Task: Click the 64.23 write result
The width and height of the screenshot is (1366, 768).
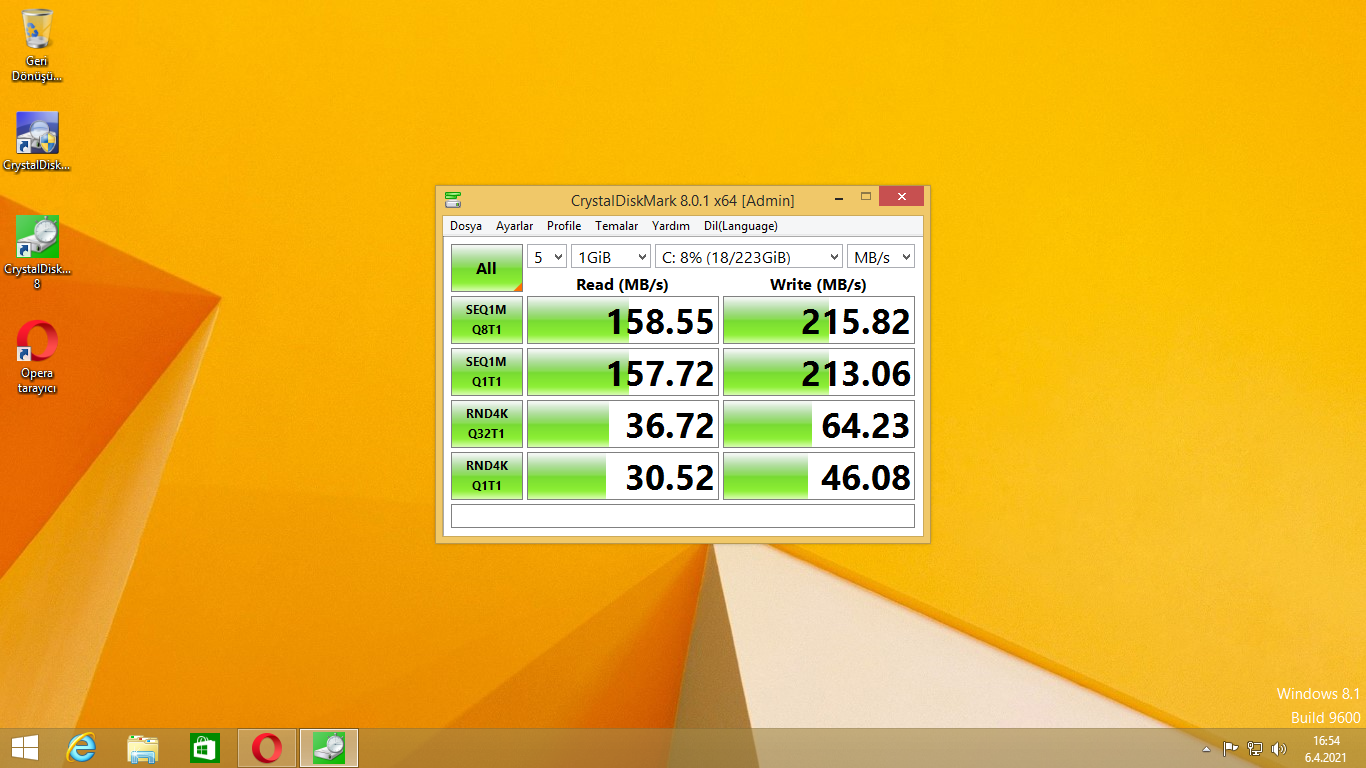Action: coord(819,424)
